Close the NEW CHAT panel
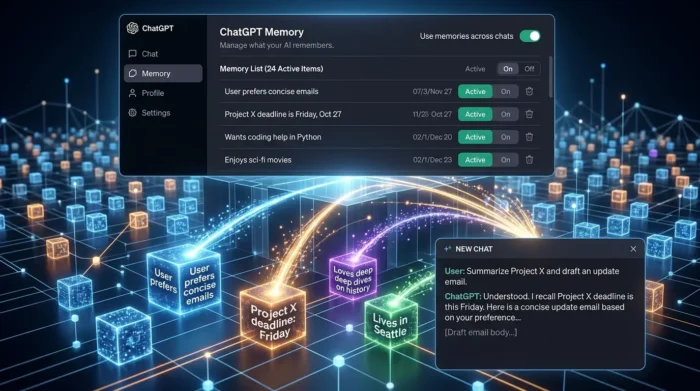The image size is (700, 391). (633, 249)
